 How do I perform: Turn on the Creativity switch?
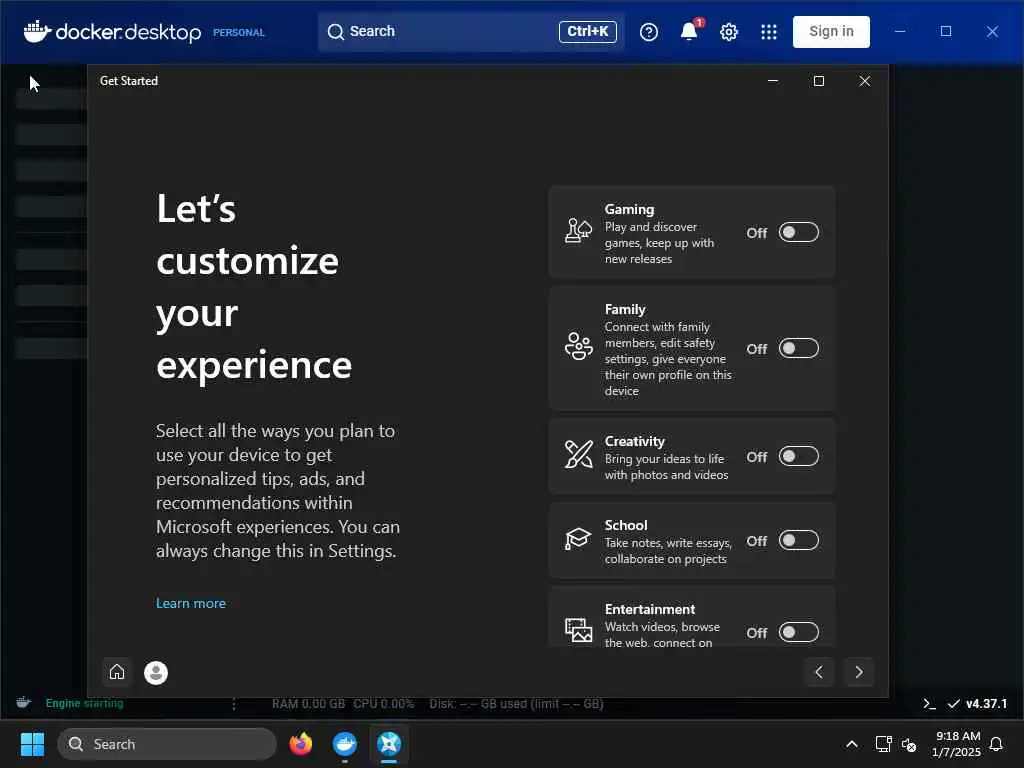click(x=798, y=456)
